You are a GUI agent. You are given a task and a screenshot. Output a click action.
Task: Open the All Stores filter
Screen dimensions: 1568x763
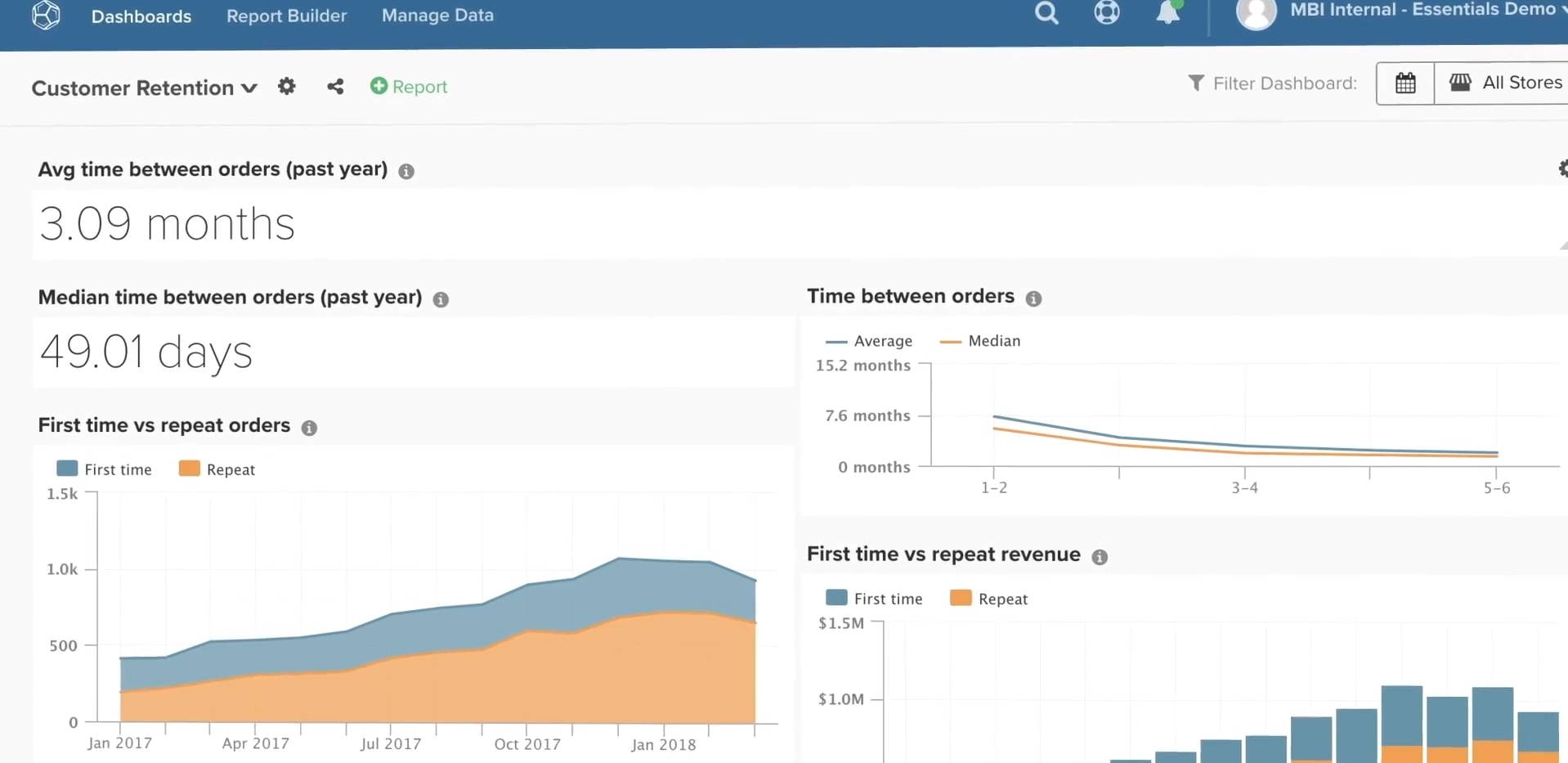[x=1504, y=83]
